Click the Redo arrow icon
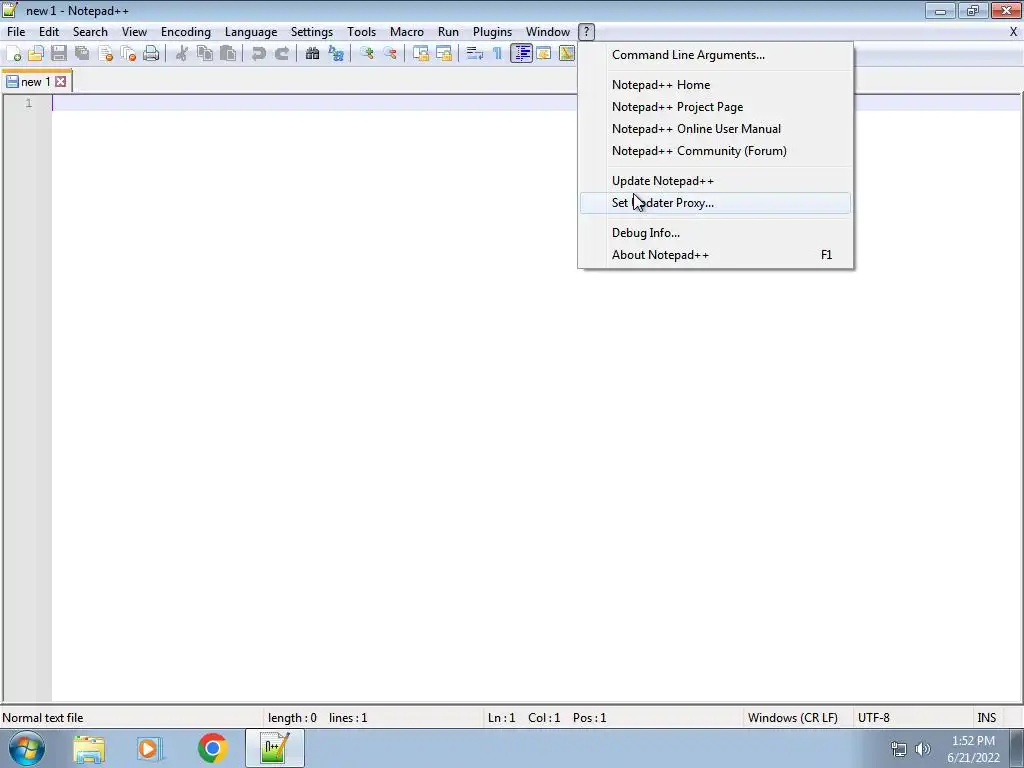The image size is (1024, 768). 281,54
